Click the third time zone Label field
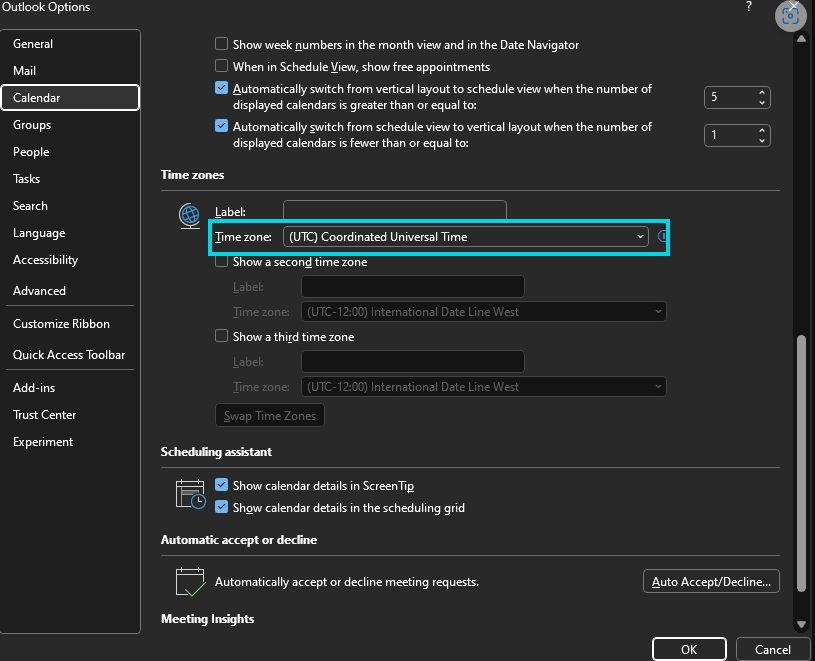Viewport: 815px width, 661px height. (413, 362)
